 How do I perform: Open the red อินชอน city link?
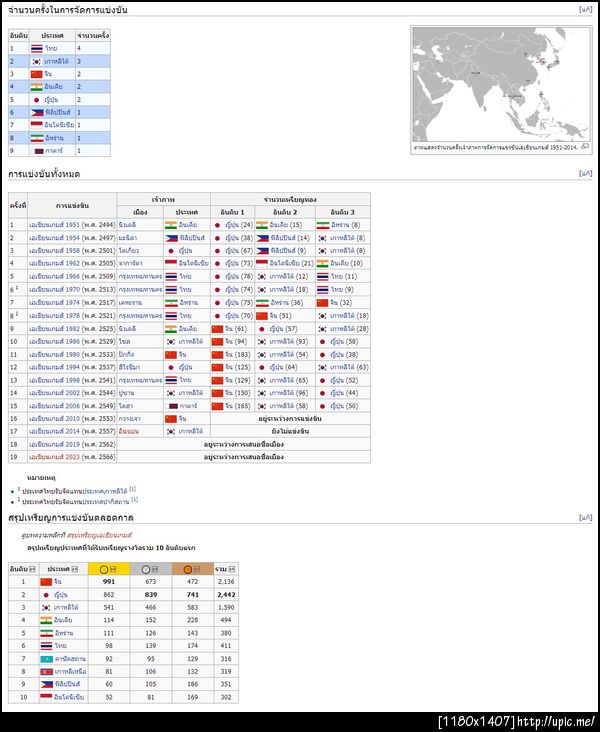(x=128, y=431)
